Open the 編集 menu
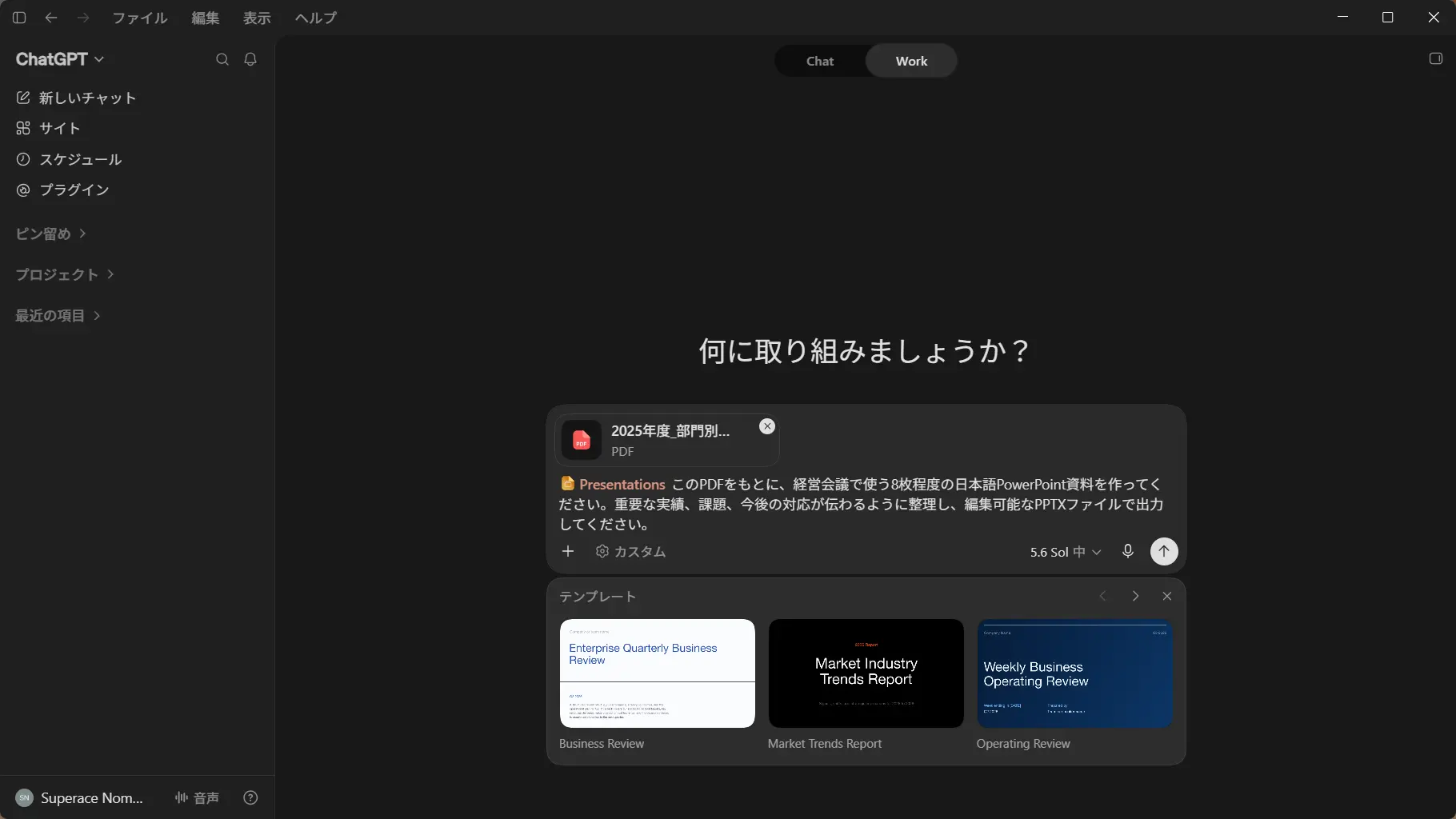 click(205, 18)
